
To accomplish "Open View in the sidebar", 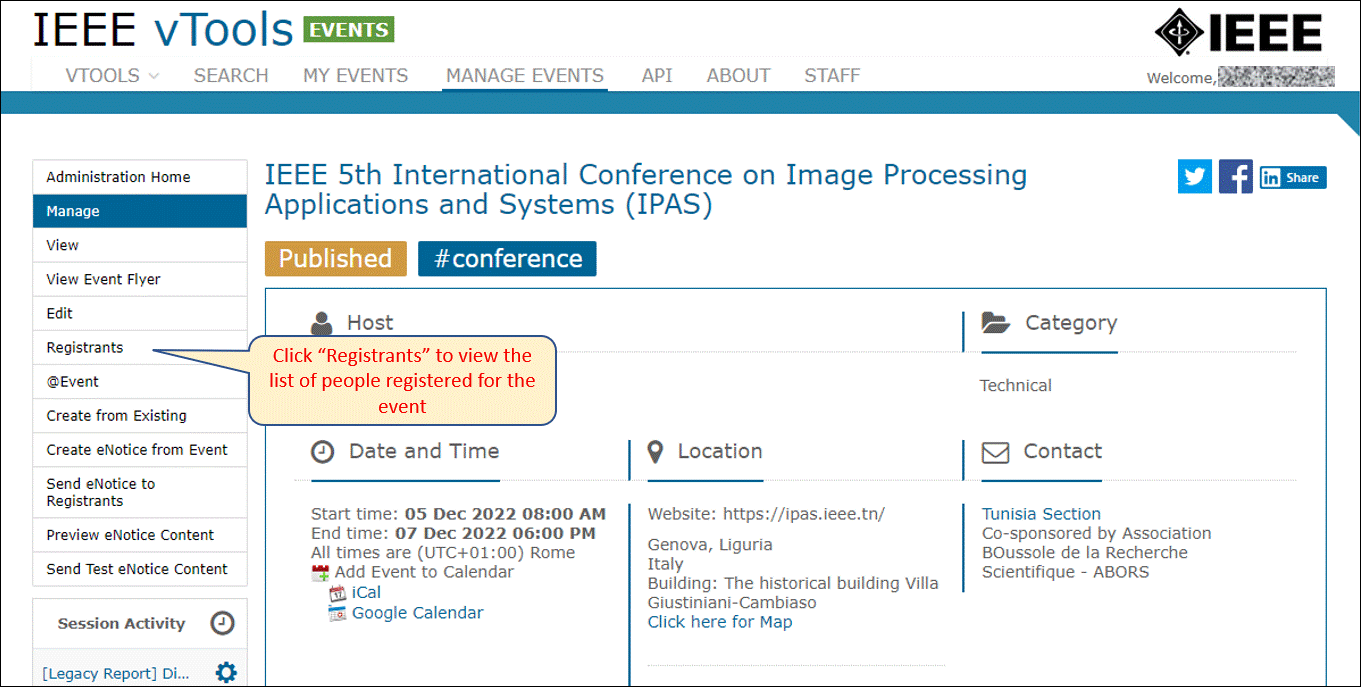I will pyautogui.click(x=140, y=245).
